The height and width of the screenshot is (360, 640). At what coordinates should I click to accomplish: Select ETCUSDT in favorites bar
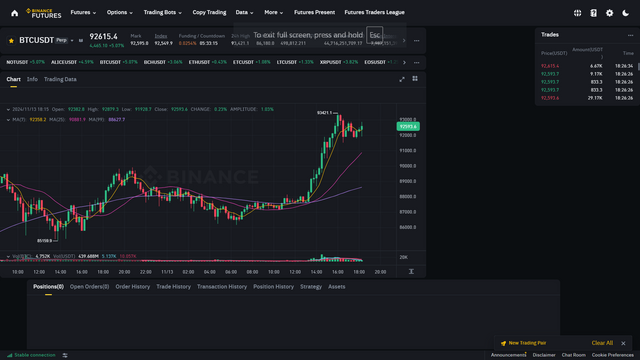(251, 62)
